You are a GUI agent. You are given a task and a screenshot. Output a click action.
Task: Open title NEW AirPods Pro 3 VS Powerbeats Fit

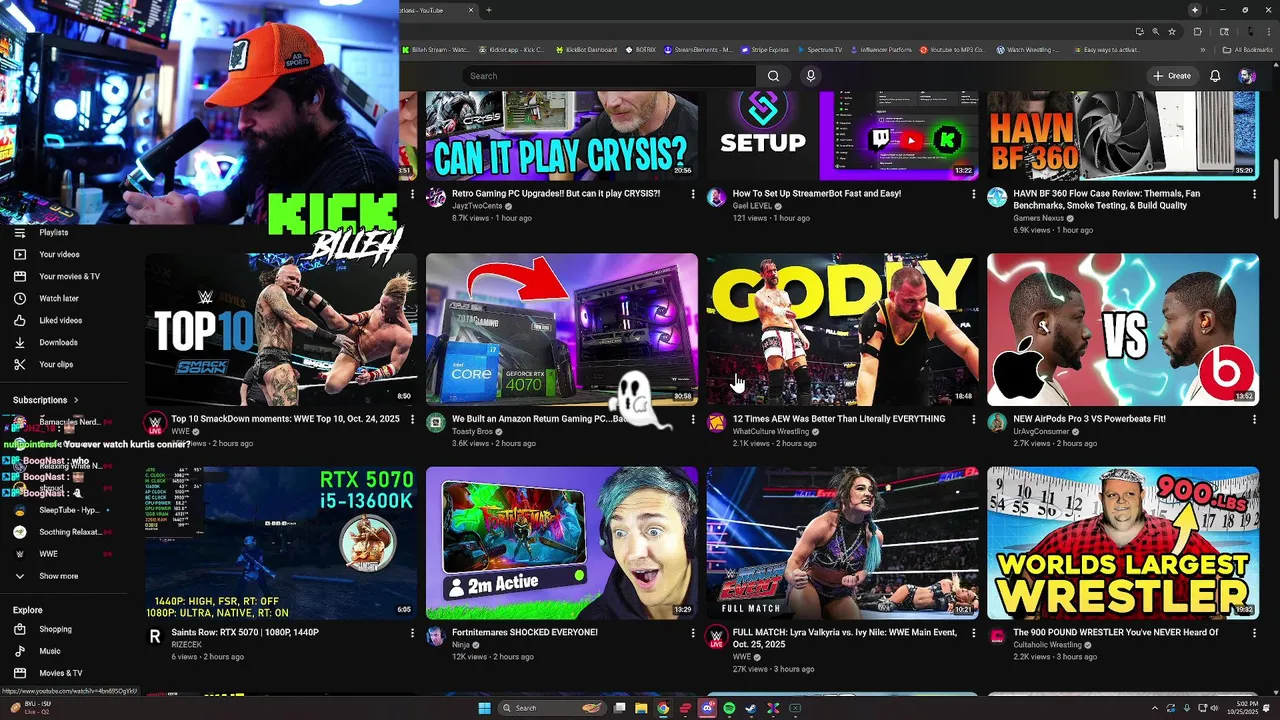click(x=1089, y=419)
